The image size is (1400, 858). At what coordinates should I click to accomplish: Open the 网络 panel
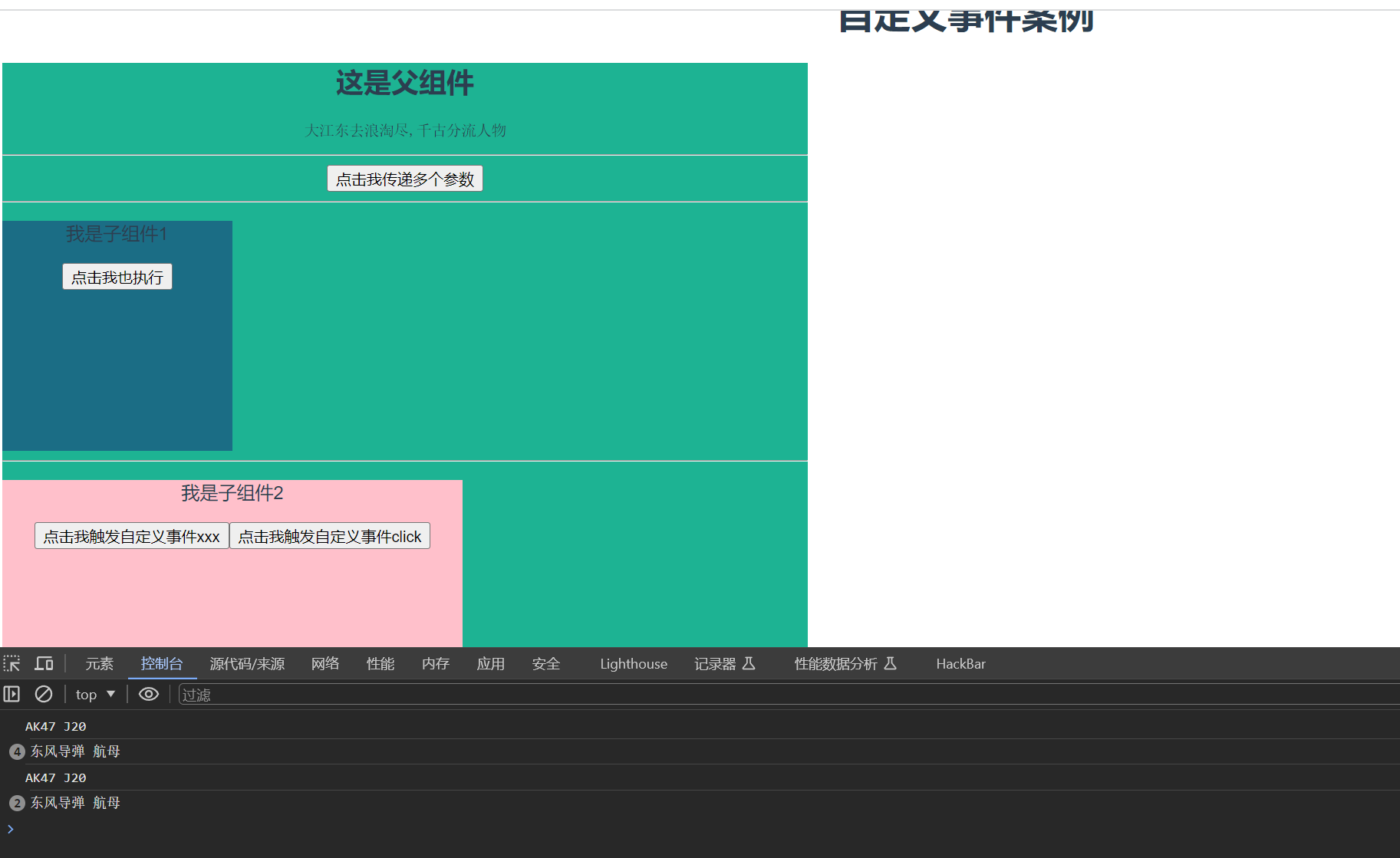pyautogui.click(x=324, y=664)
